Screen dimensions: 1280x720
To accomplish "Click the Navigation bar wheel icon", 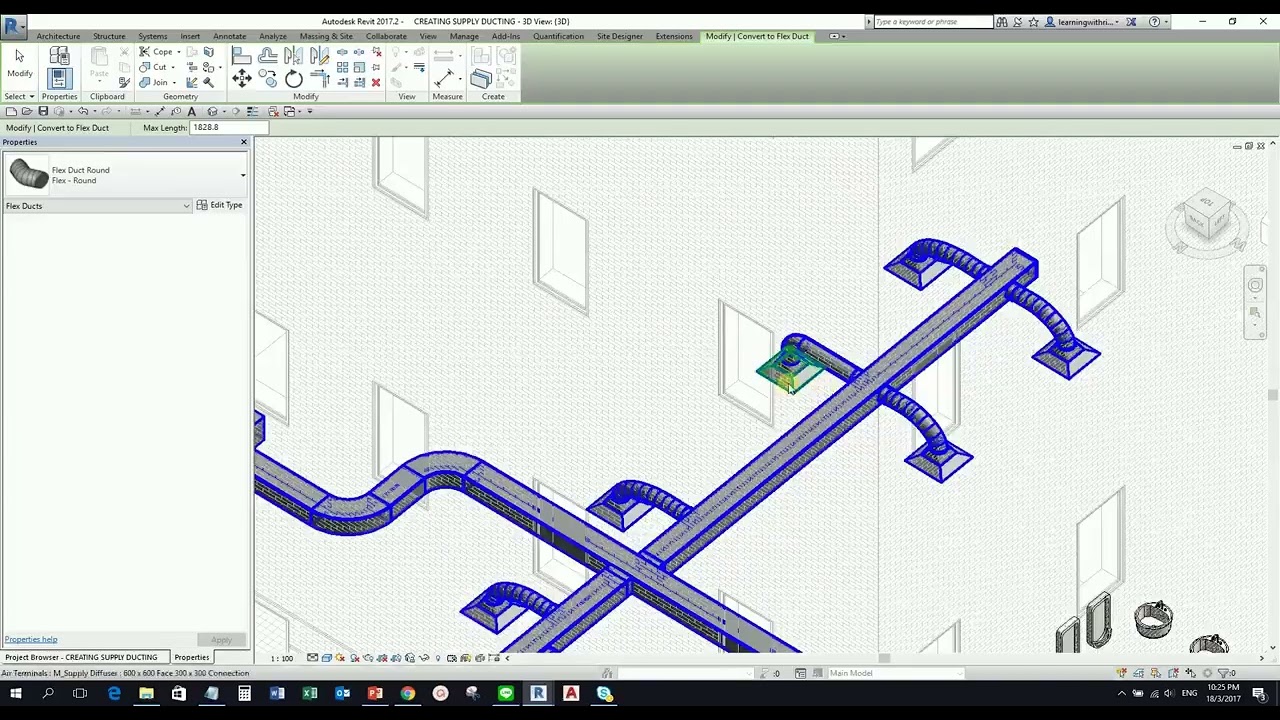I will 1255,286.
